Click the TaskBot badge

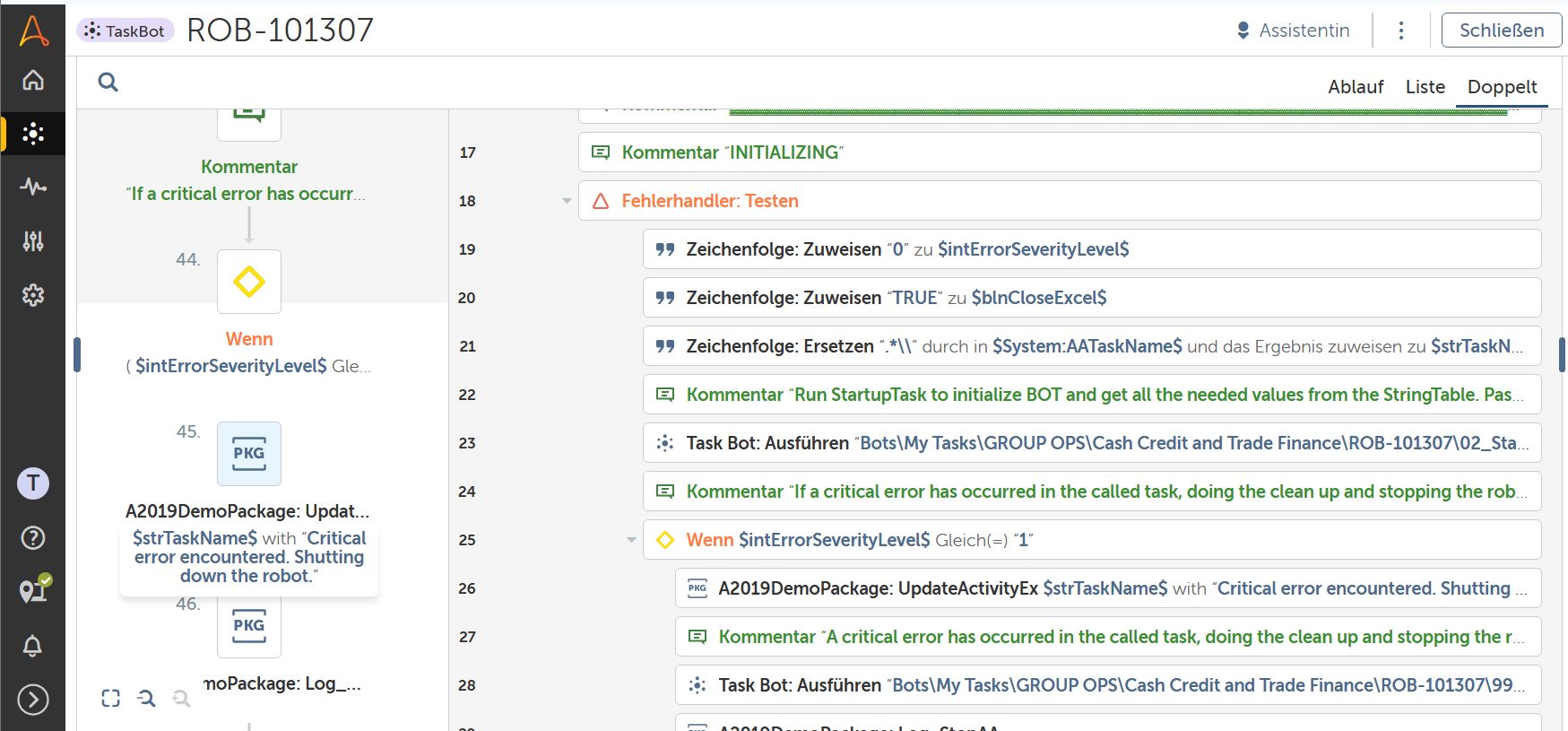[126, 30]
